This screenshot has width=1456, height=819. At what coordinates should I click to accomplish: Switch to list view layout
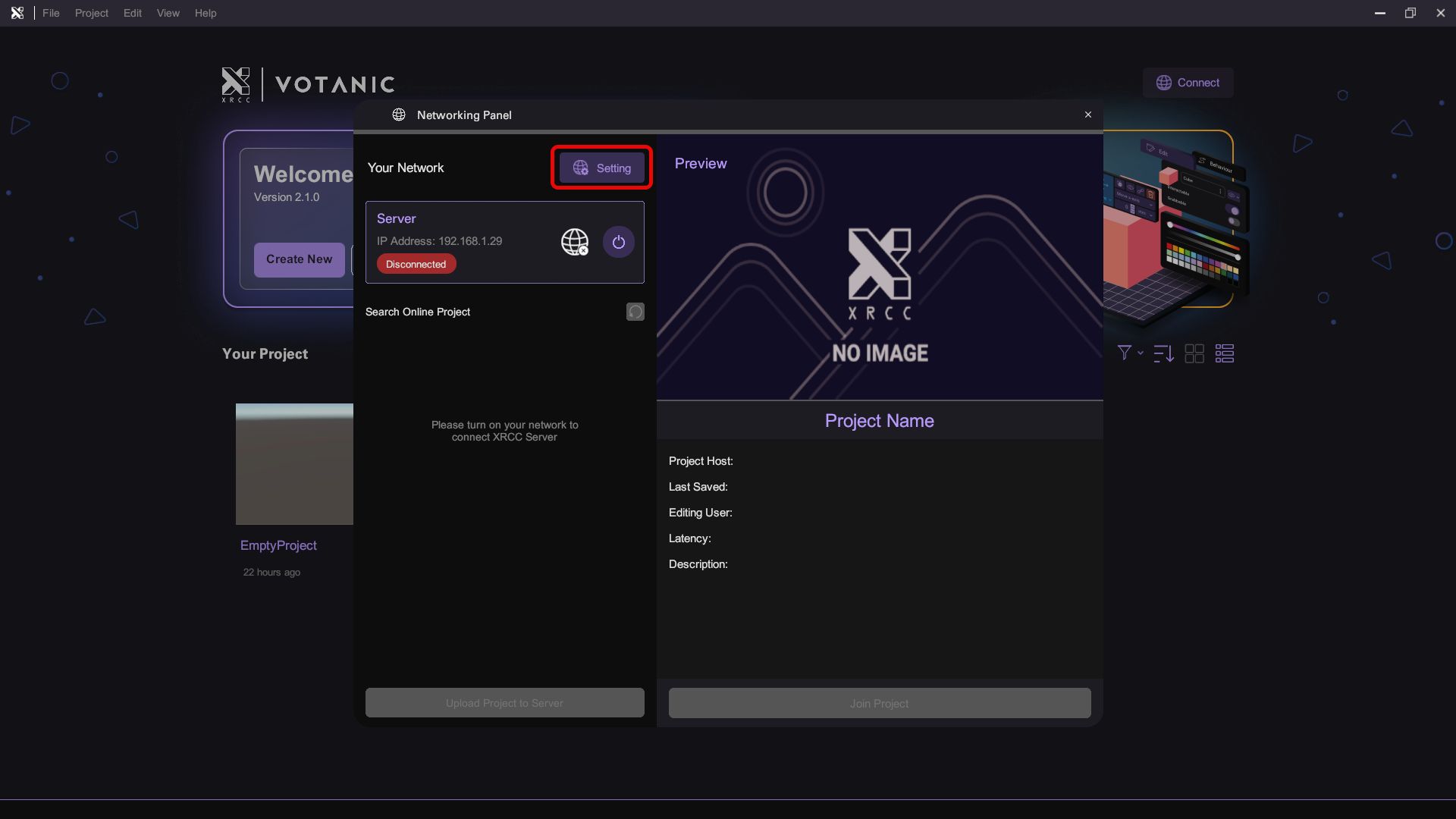(x=1225, y=353)
